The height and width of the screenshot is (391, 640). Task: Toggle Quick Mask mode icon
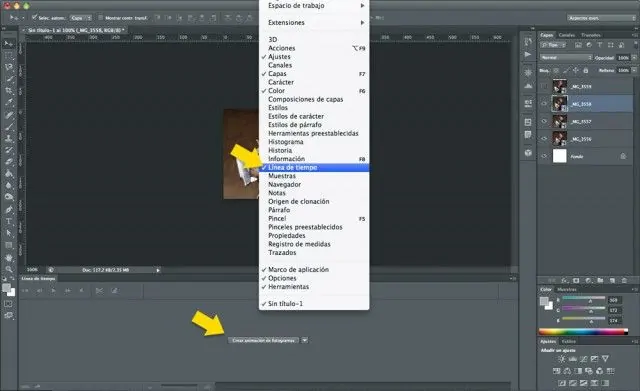(8, 304)
